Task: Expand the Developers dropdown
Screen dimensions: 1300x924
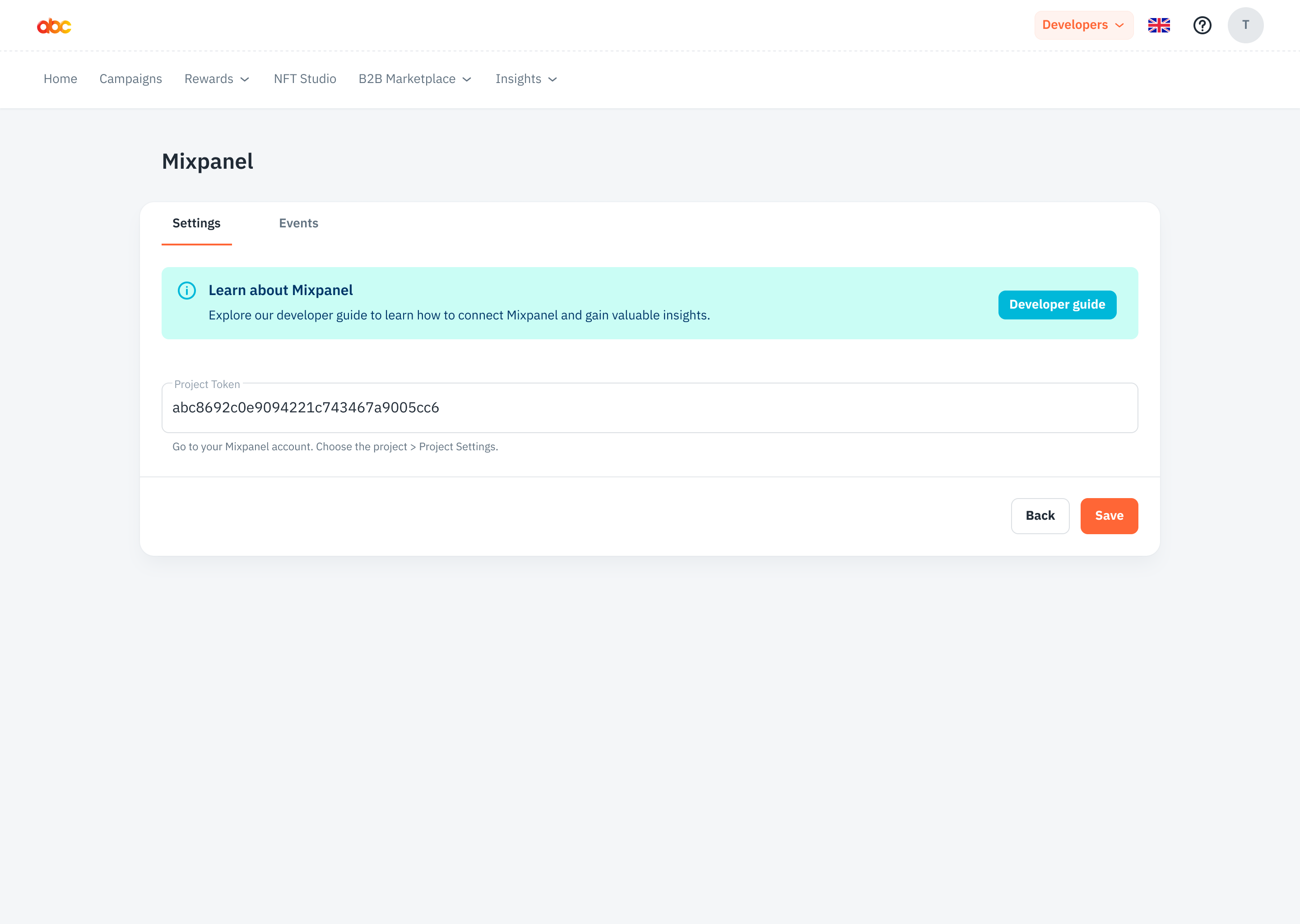Action: [x=1083, y=25]
